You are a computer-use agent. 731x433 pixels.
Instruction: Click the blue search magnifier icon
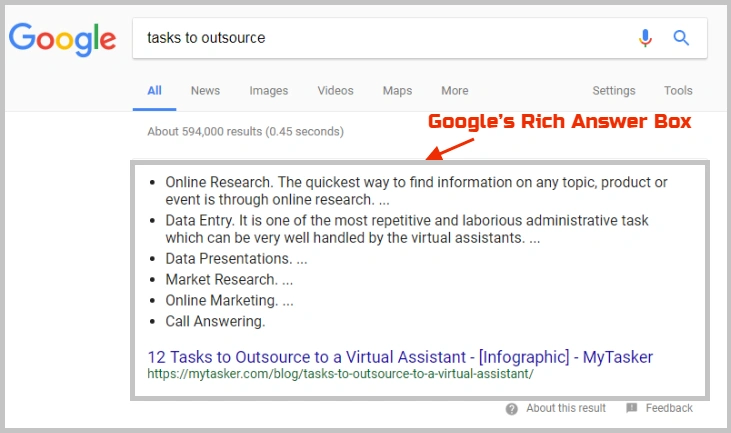click(x=681, y=37)
